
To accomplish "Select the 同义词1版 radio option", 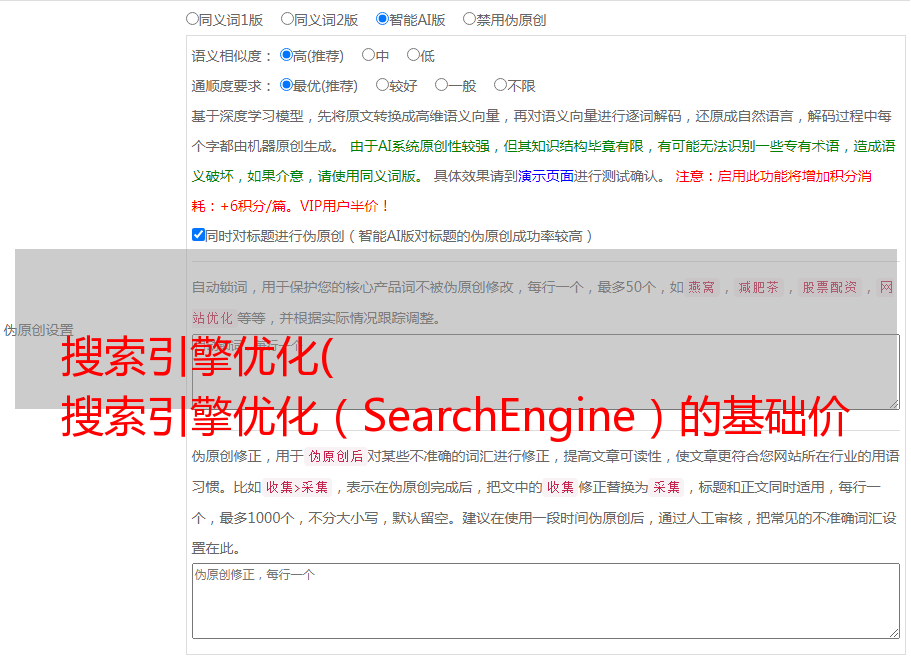I will (193, 19).
